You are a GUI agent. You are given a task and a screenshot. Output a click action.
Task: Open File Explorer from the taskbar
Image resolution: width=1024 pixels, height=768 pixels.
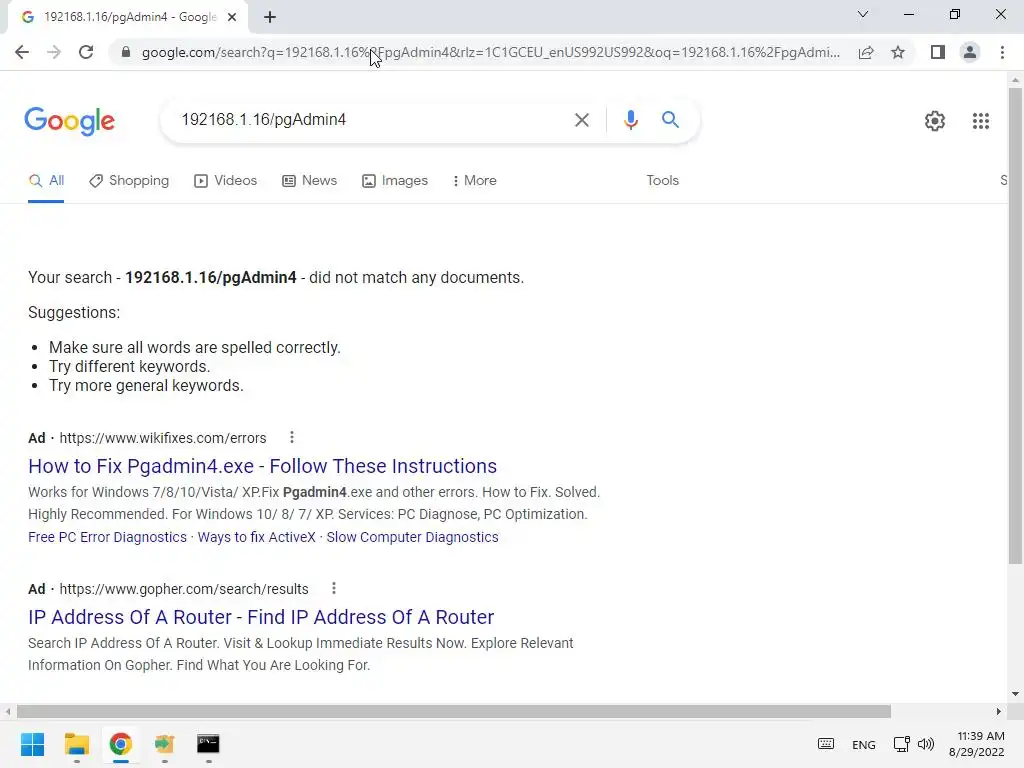coord(76,744)
